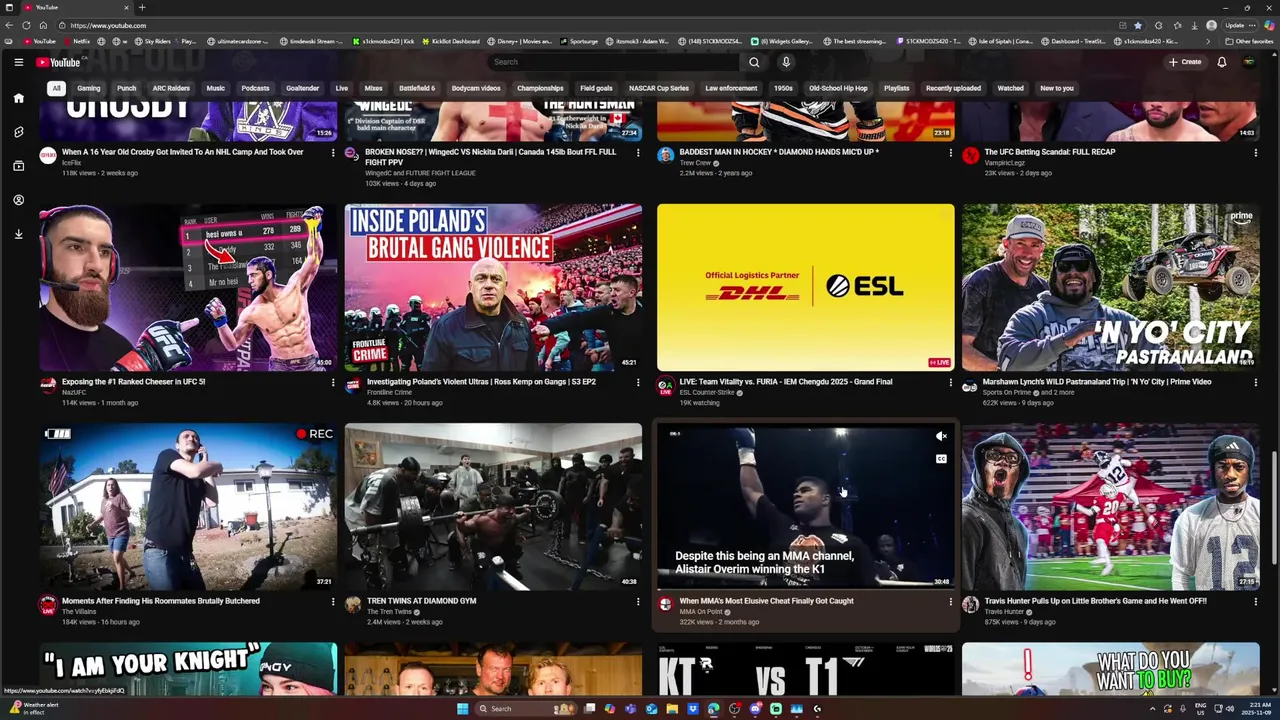Select the Recently uploaded chip
The width and height of the screenshot is (1280, 720).
click(x=953, y=88)
